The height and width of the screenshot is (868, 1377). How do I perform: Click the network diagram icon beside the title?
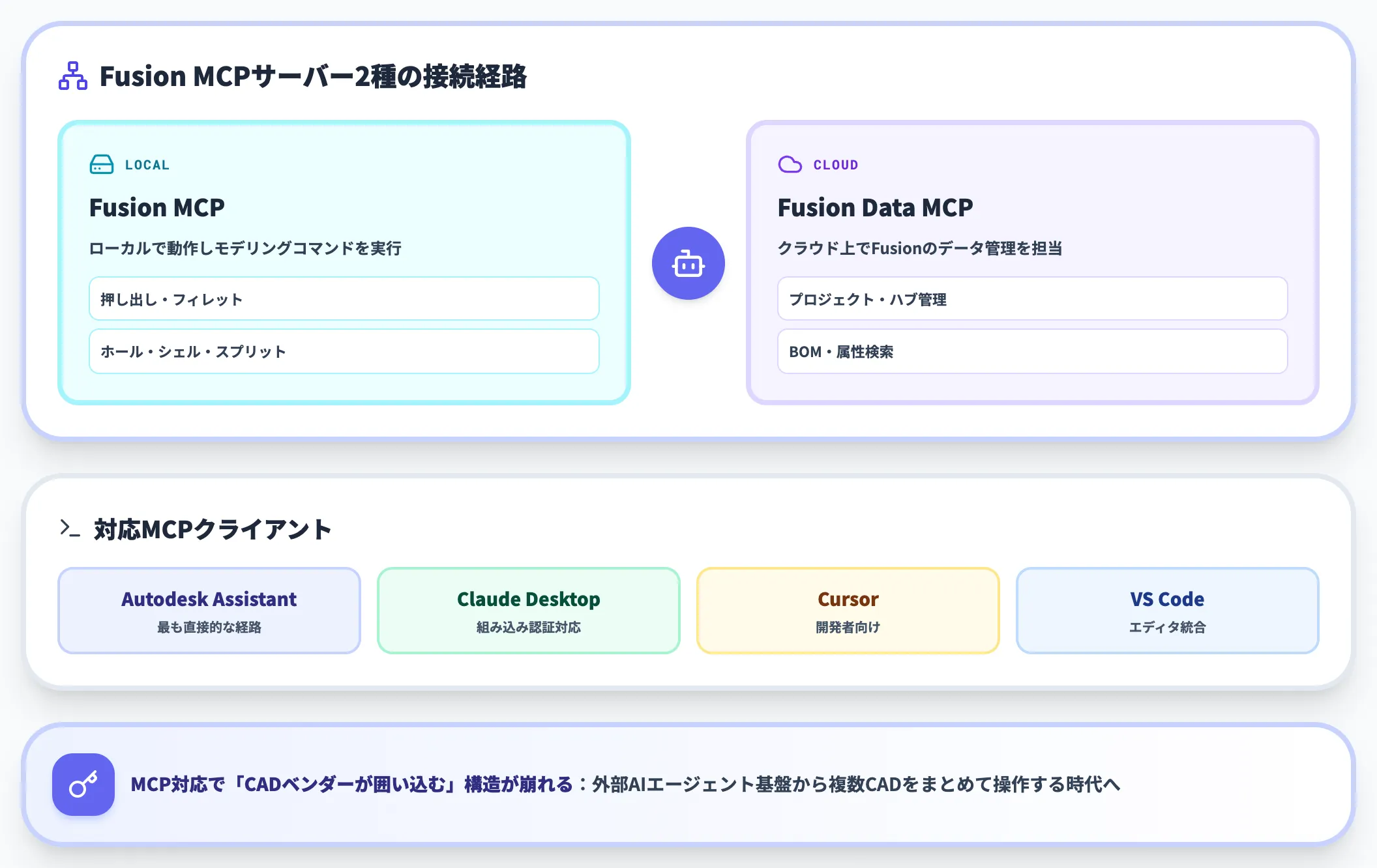pos(73,76)
